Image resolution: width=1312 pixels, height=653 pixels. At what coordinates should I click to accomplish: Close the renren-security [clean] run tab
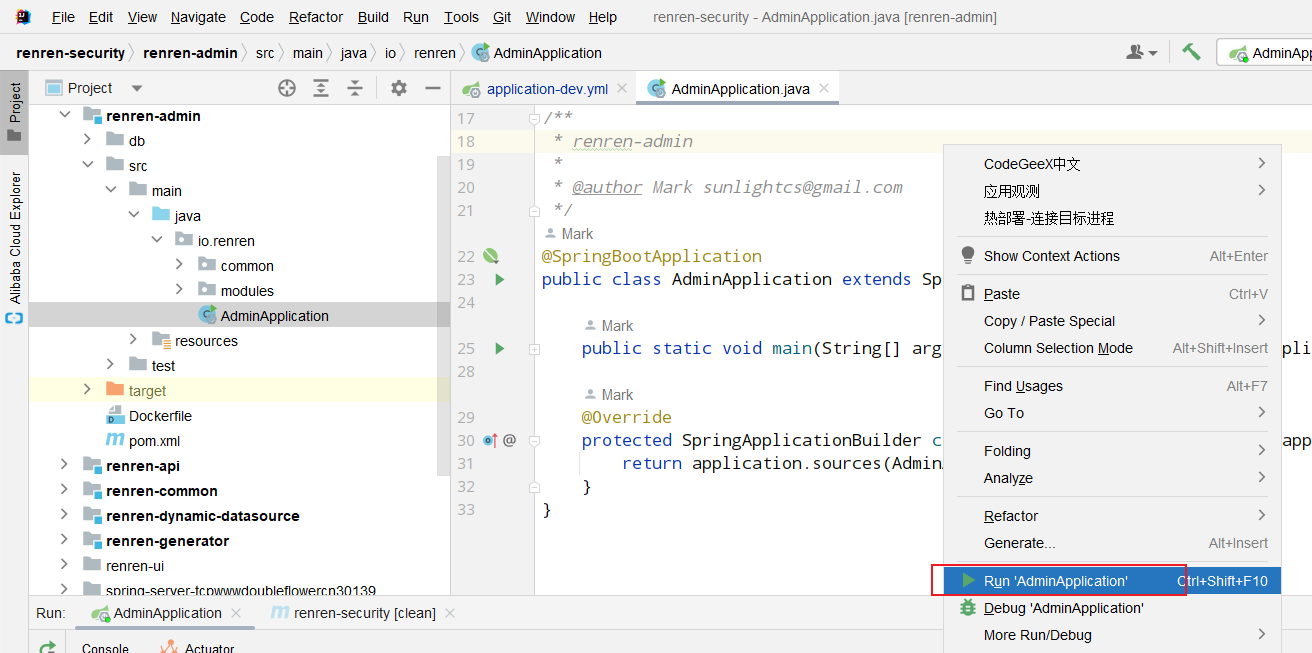450,613
